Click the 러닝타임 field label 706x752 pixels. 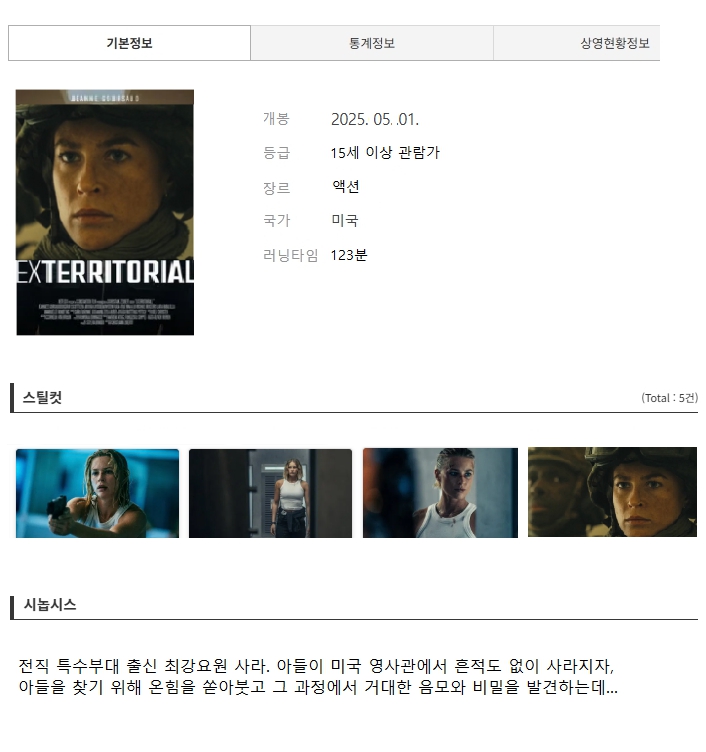click(291, 255)
